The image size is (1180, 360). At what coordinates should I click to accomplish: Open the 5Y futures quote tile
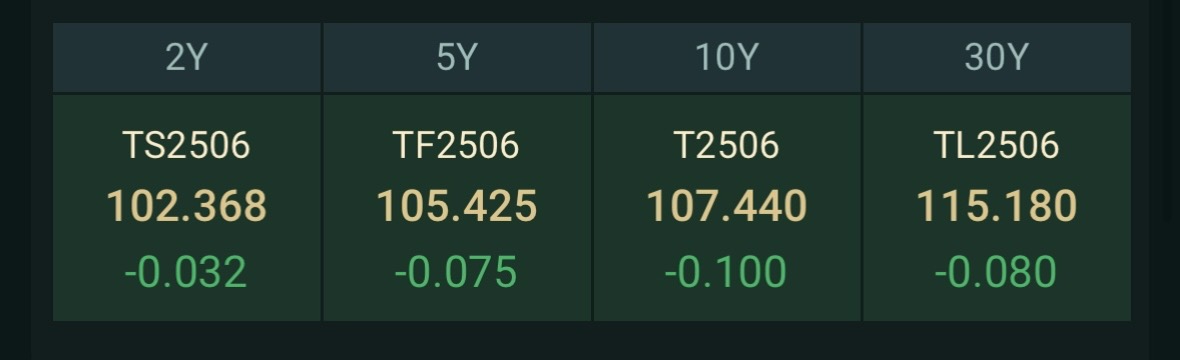(457, 208)
